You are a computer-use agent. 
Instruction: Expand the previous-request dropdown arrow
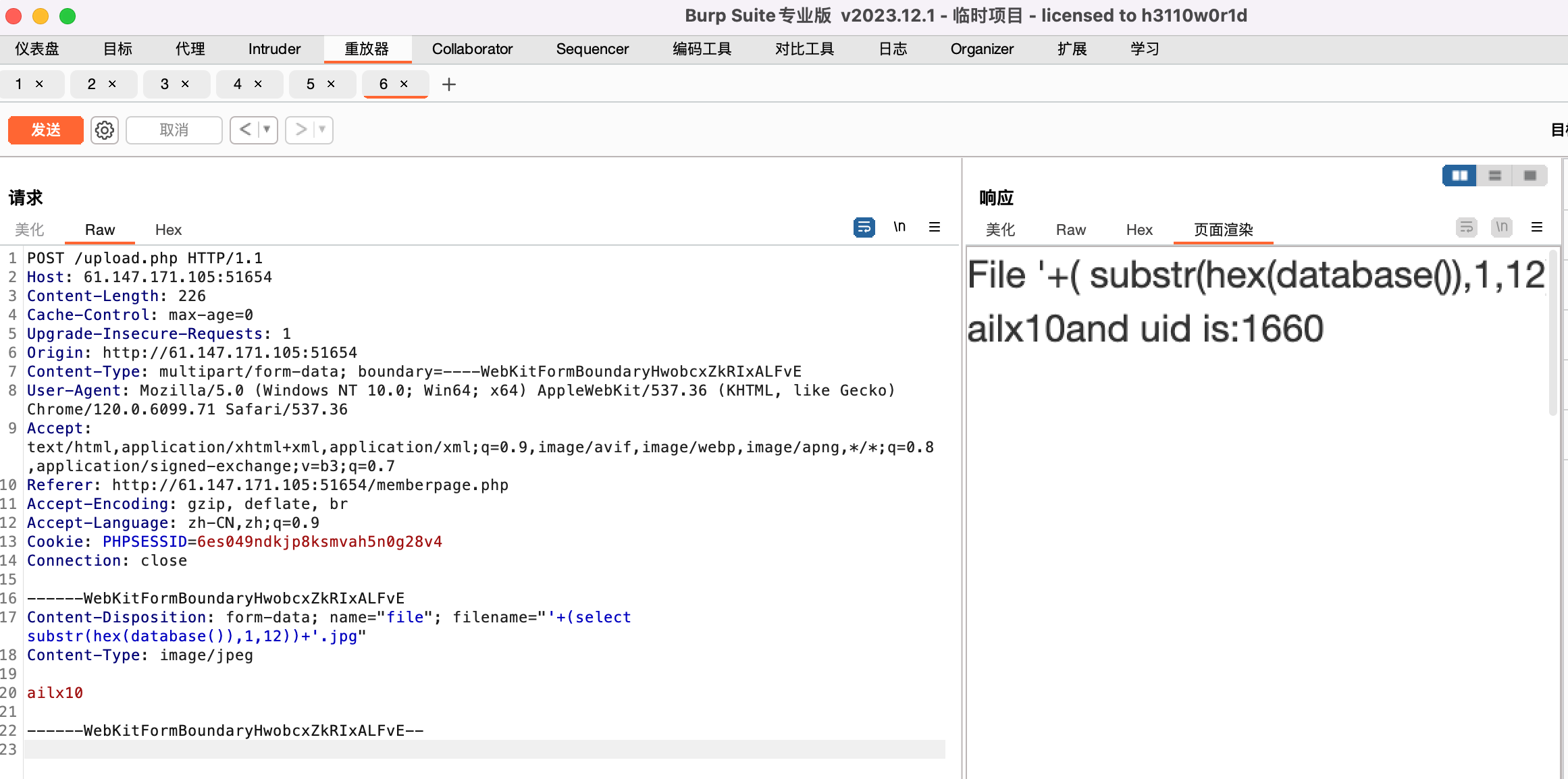[x=266, y=130]
